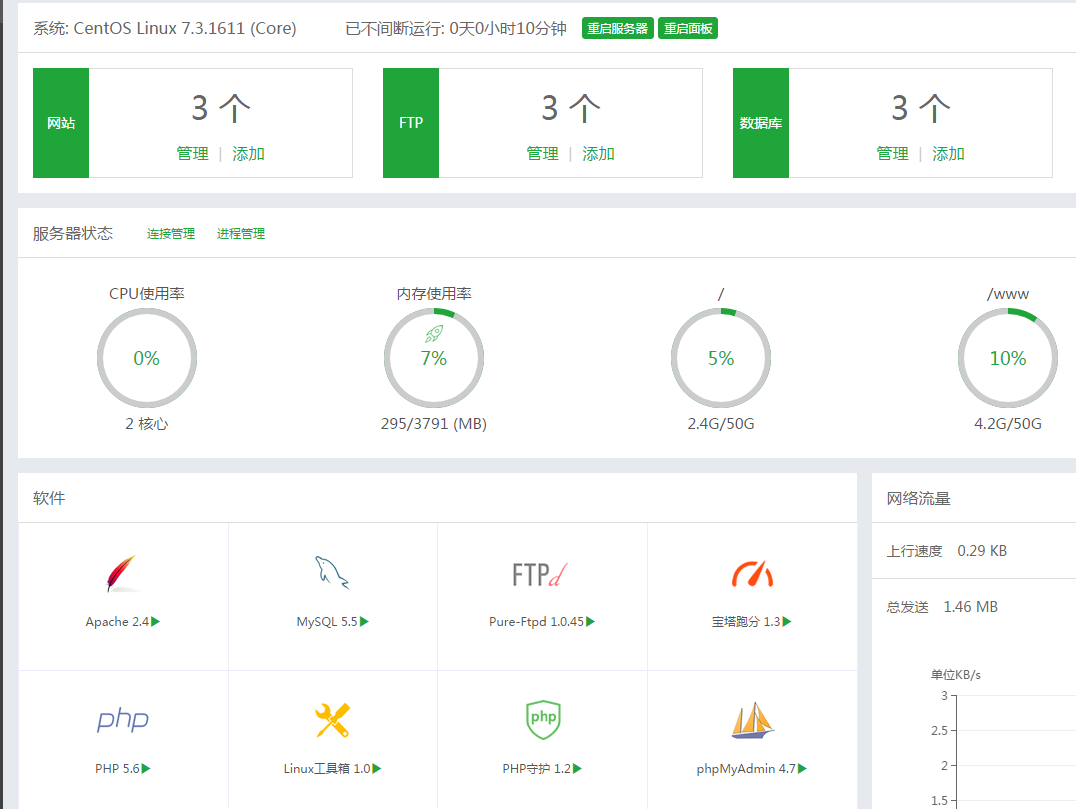Image resolution: width=1076 pixels, height=809 pixels.
Task: Click the green FTP tile
Action: click(411, 123)
